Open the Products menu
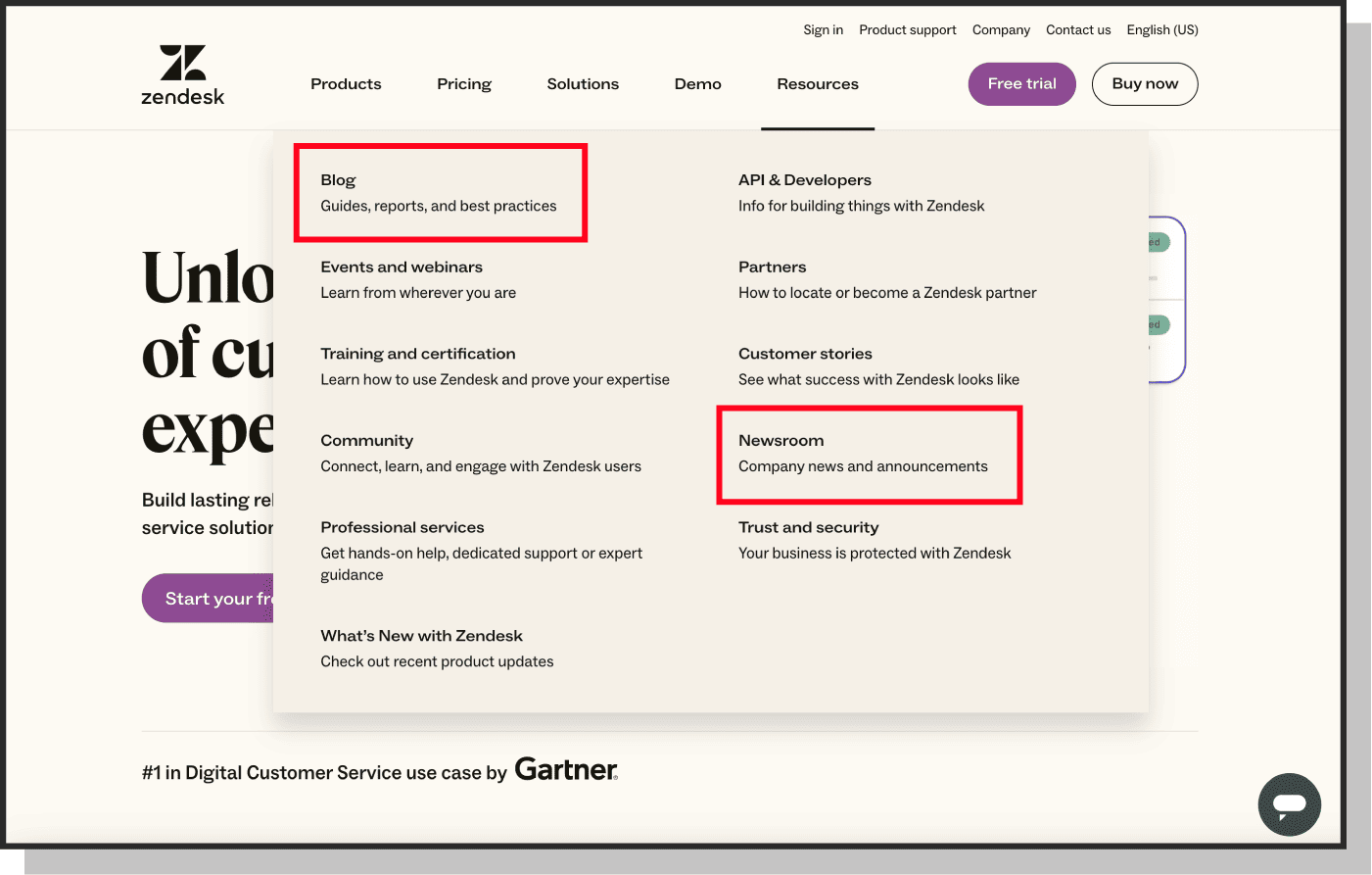This screenshot has width=1372, height=875. tap(346, 84)
